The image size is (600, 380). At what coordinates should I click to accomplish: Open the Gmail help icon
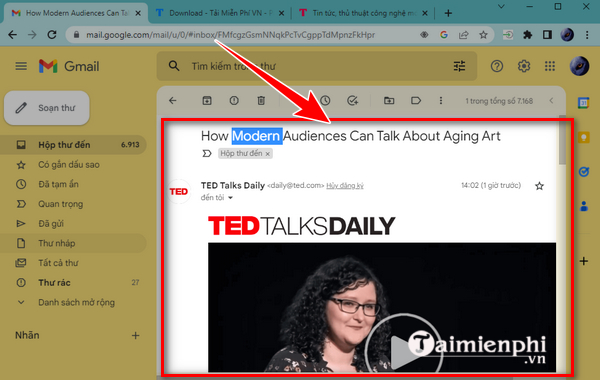tap(497, 66)
